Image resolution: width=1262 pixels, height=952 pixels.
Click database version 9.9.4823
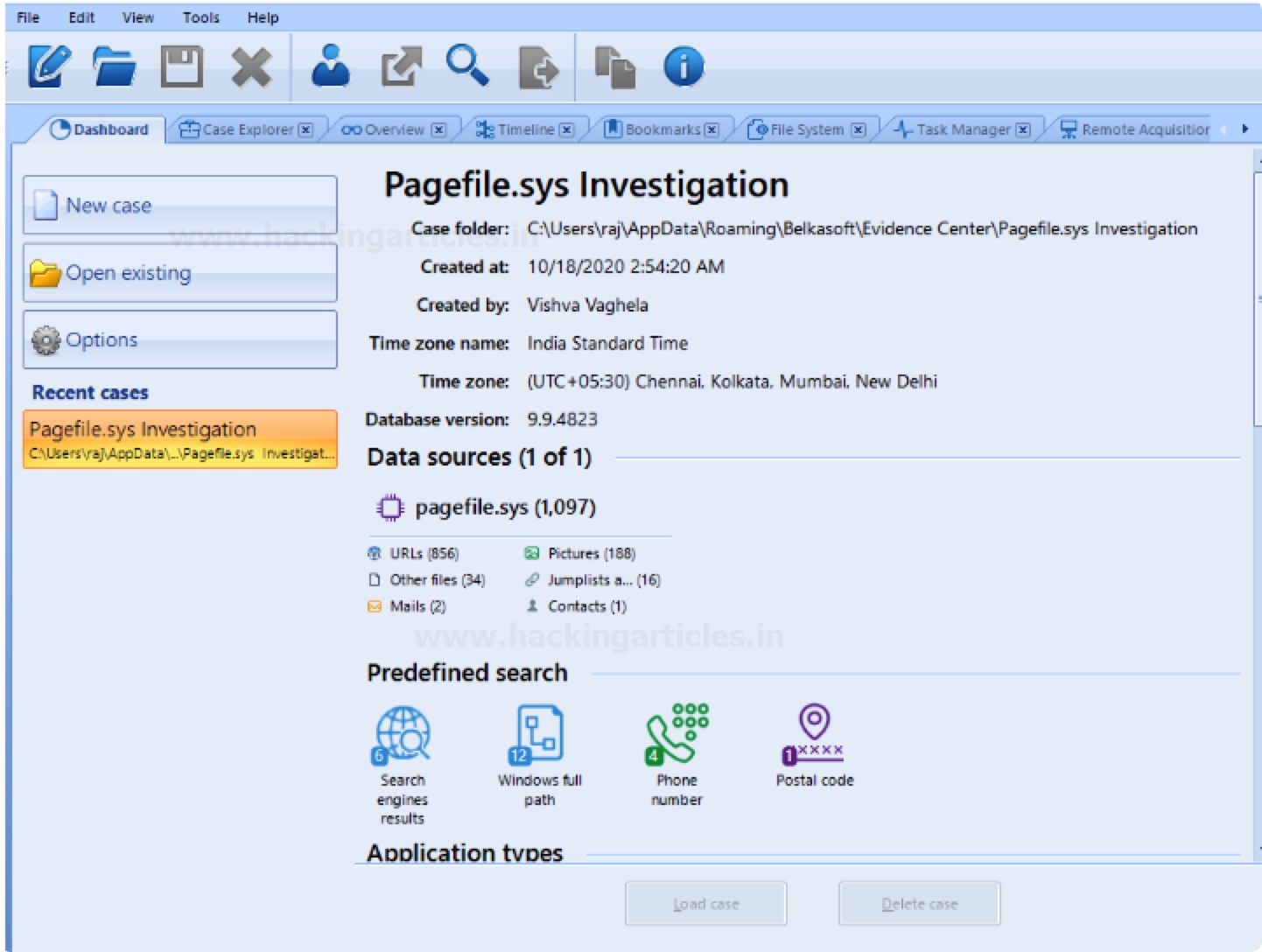point(562,419)
